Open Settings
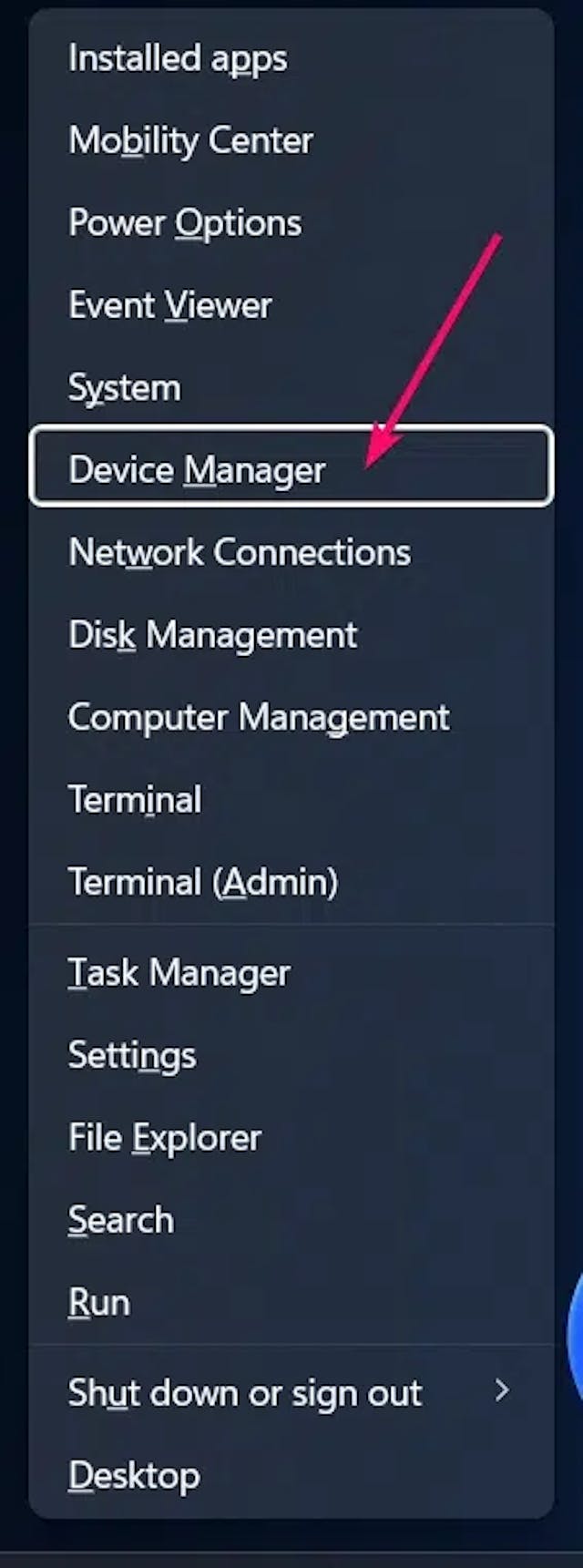 131,1054
